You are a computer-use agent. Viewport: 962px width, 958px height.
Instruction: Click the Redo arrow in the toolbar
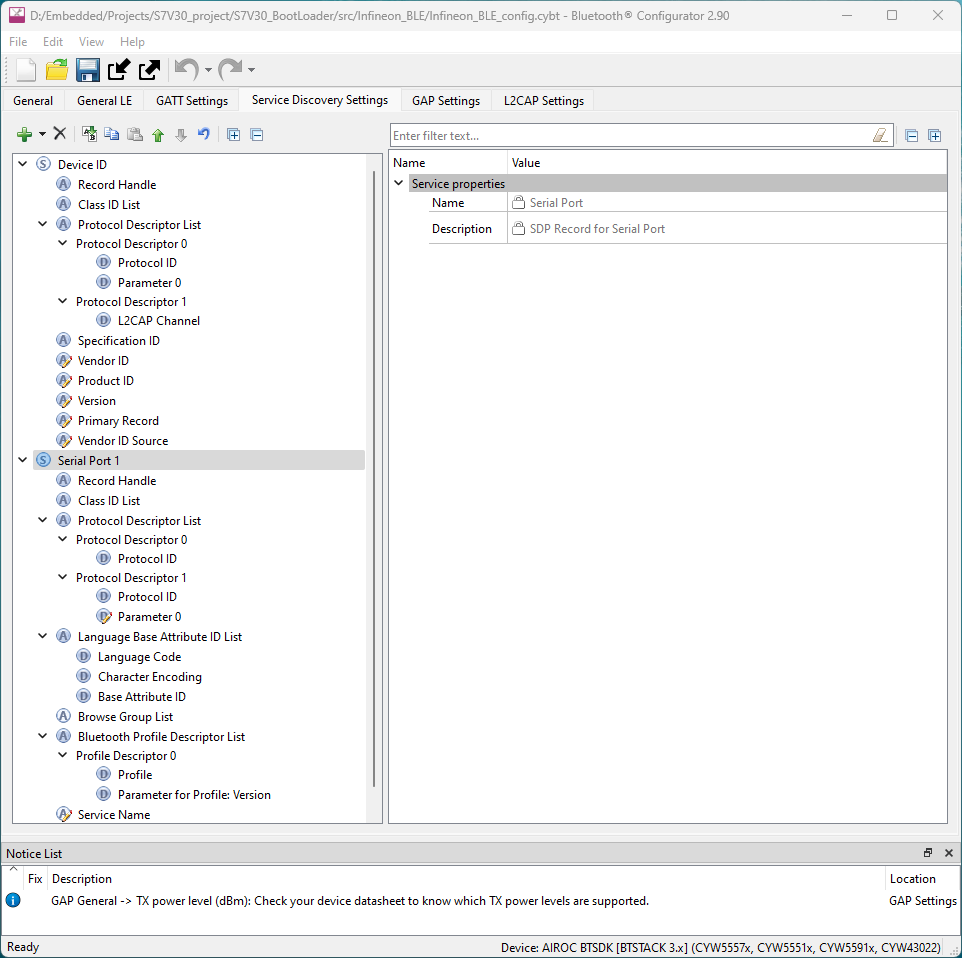click(x=230, y=69)
